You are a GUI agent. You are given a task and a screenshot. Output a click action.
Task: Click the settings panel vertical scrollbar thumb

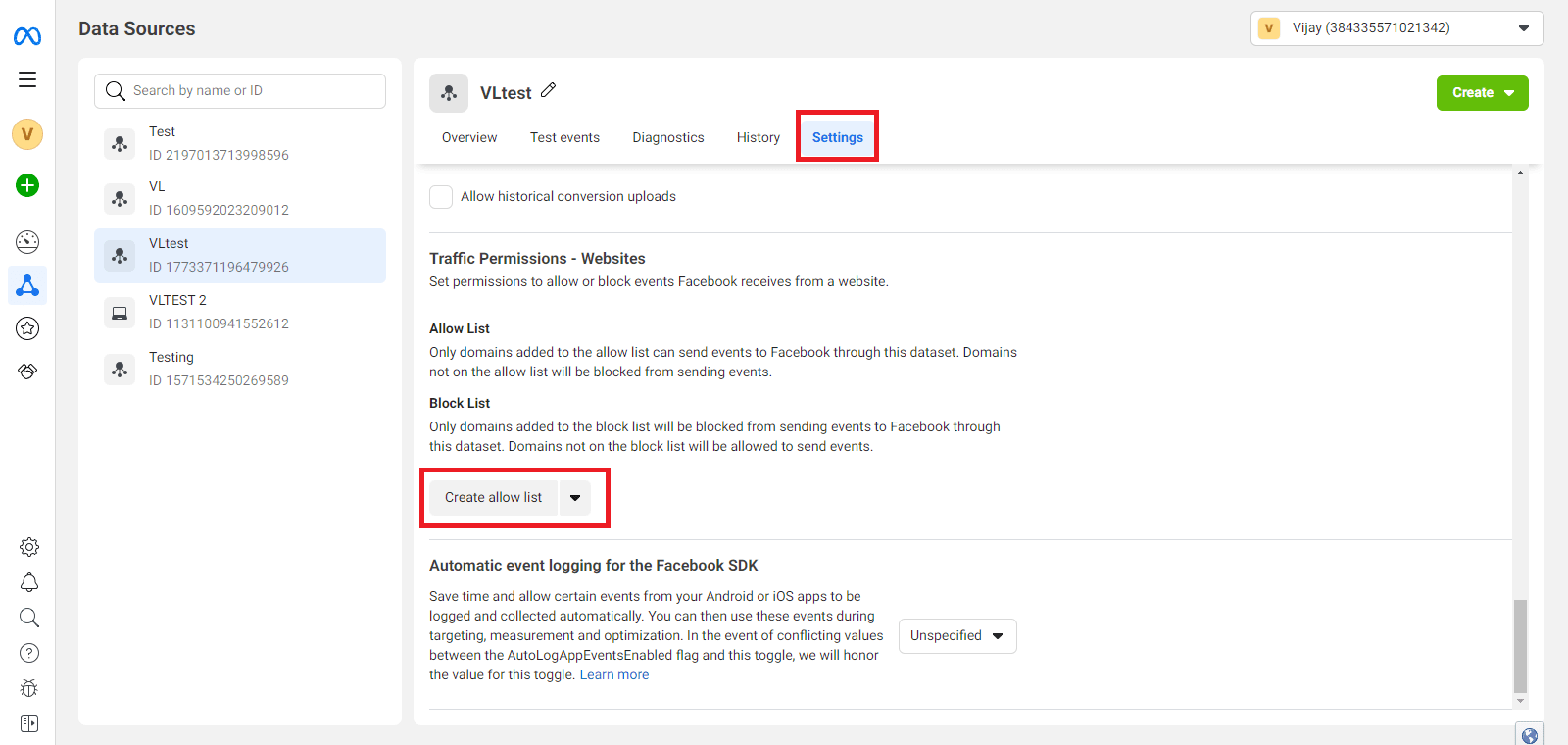point(1520,645)
